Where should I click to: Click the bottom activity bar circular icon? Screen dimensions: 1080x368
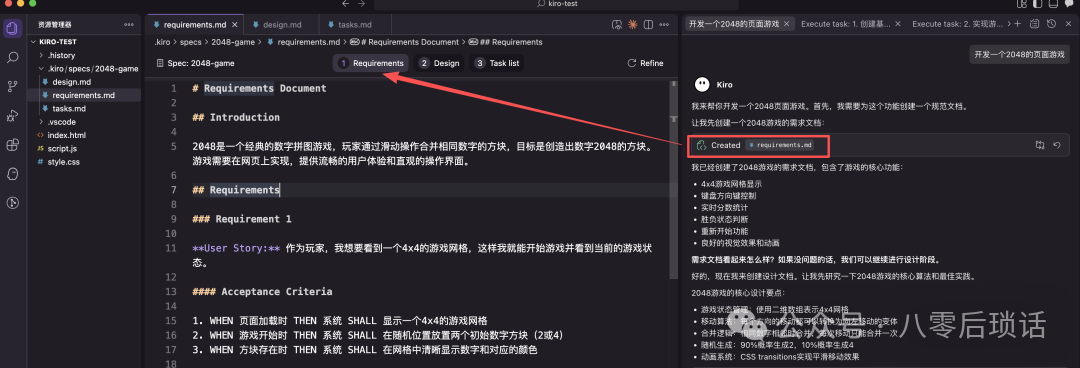click(x=12, y=203)
